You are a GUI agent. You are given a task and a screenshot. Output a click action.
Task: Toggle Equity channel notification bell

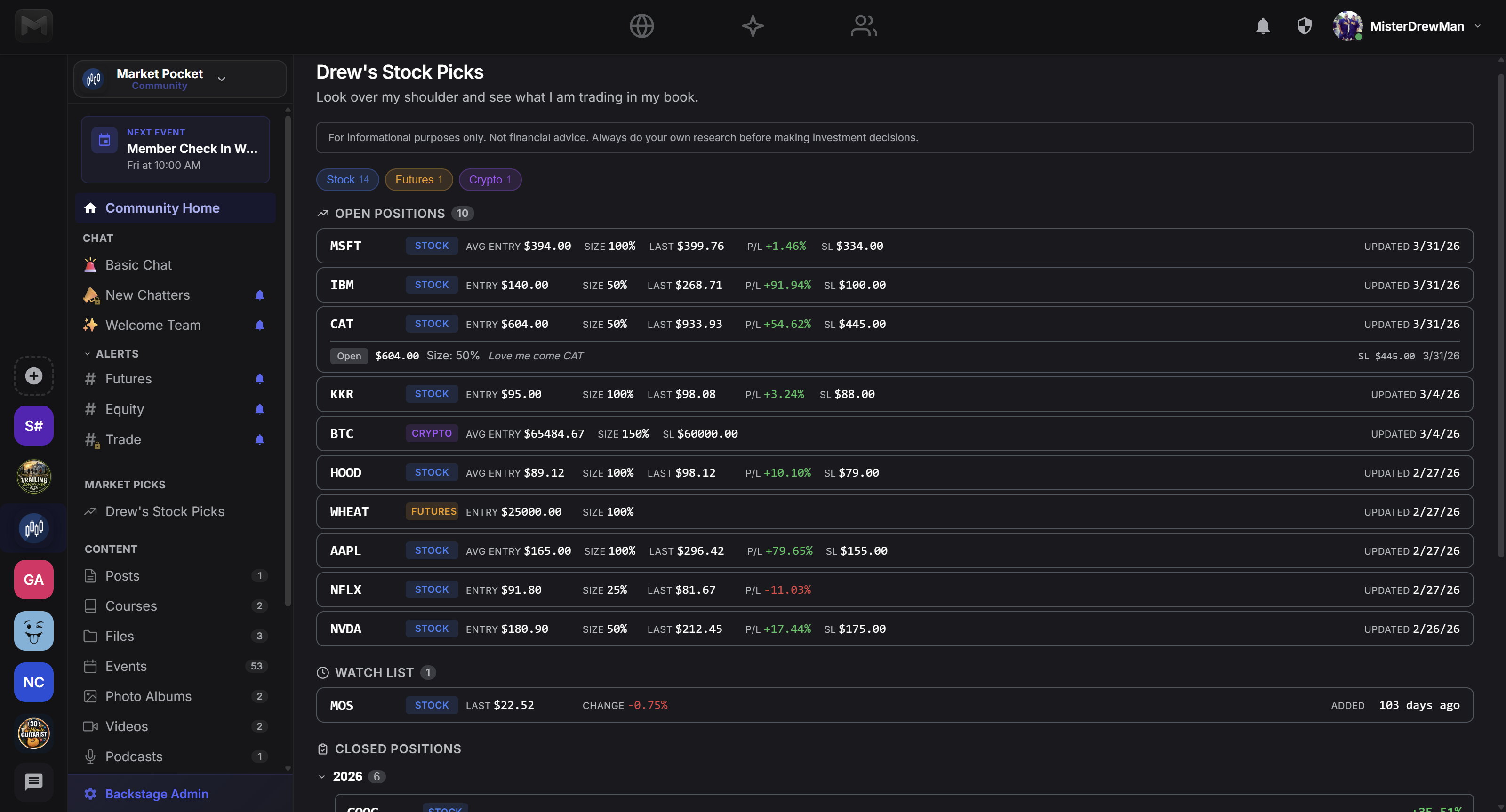tap(260, 409)
